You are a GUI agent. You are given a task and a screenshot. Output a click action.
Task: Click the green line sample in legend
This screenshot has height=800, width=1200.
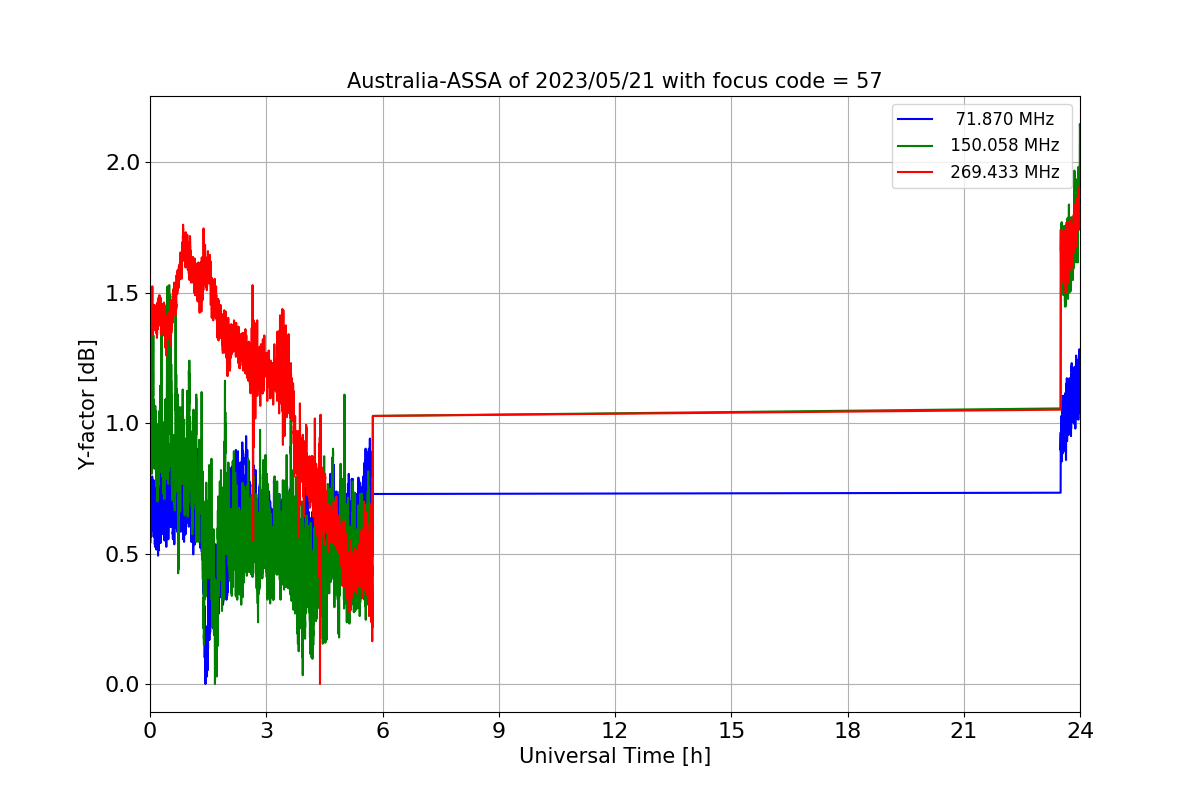pos(915,146)
